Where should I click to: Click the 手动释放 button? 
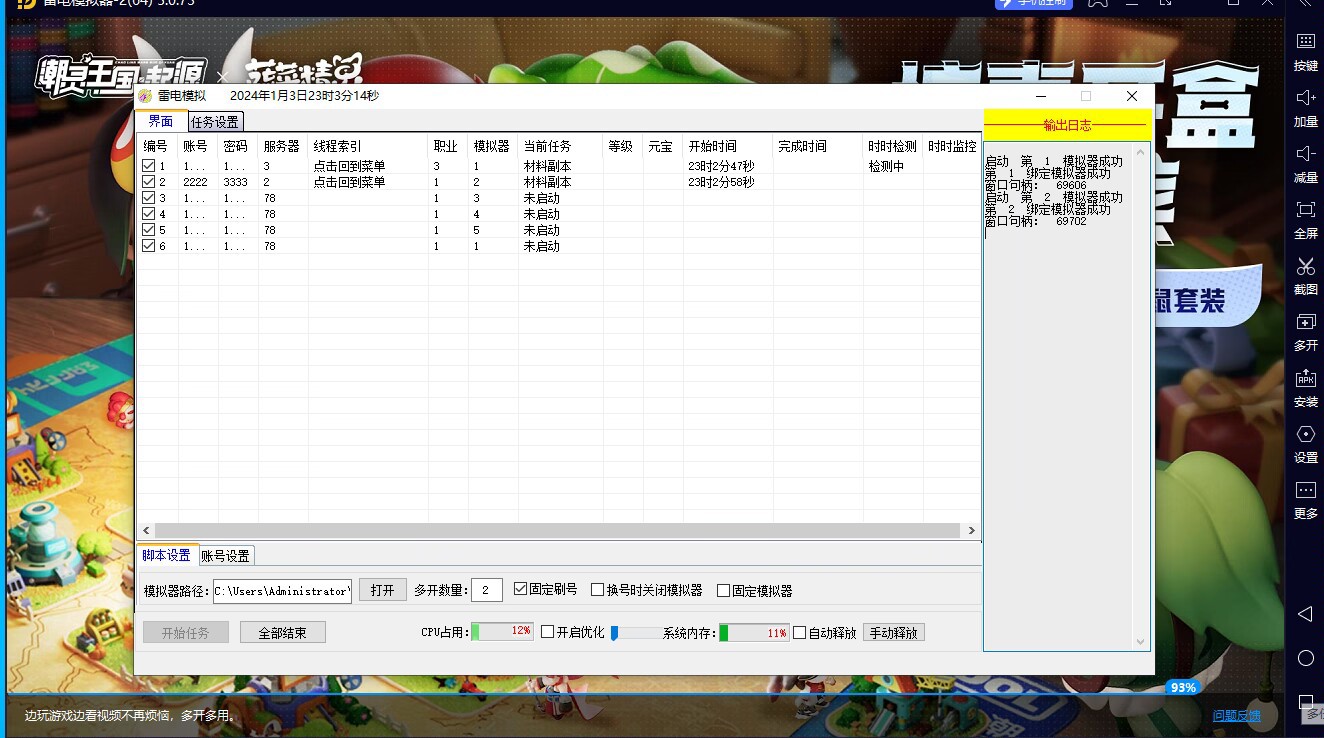[893, 633]
